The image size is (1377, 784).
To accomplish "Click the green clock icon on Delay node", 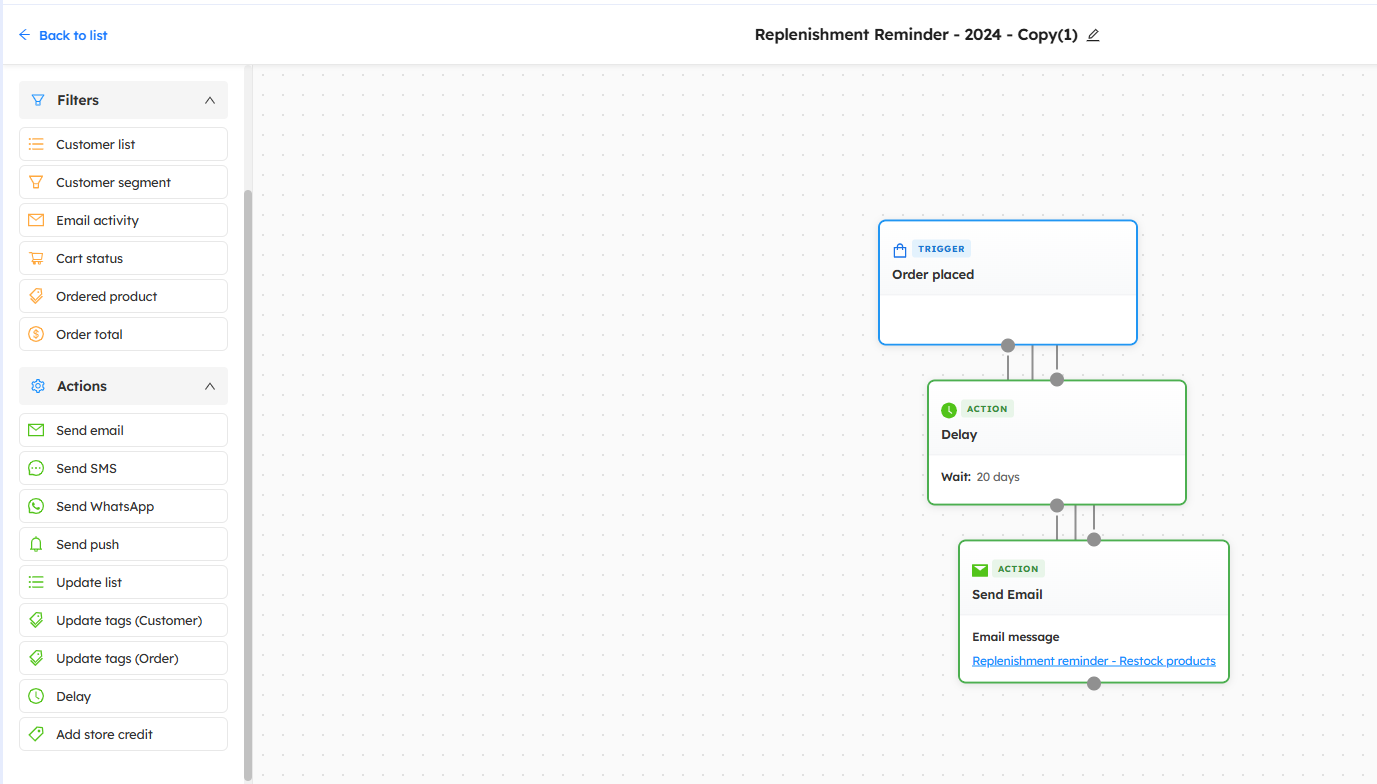I will pos(949,410).
